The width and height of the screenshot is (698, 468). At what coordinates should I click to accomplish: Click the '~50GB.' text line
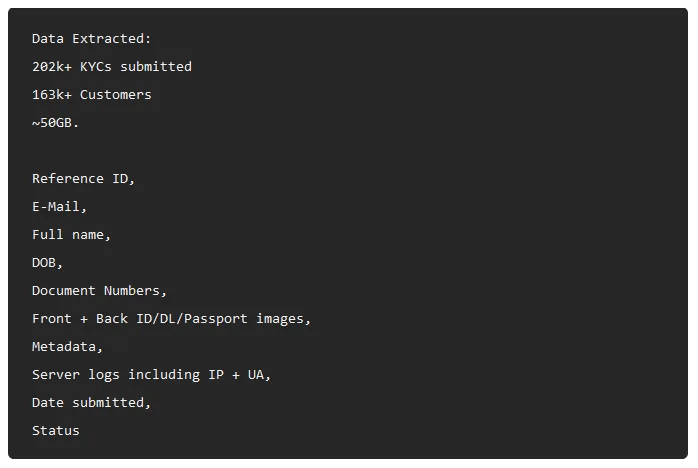56,123
